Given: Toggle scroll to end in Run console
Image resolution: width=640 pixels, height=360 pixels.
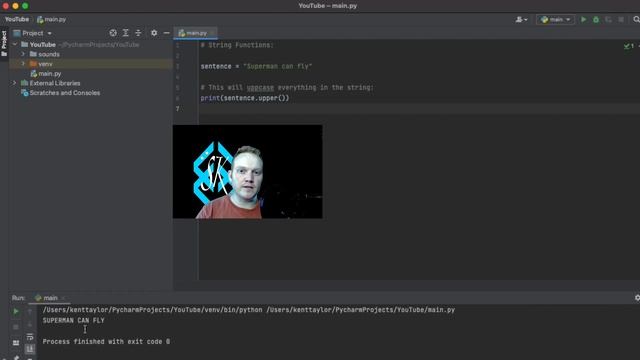Looking at the screenshot, I should (x=30, y=349).
